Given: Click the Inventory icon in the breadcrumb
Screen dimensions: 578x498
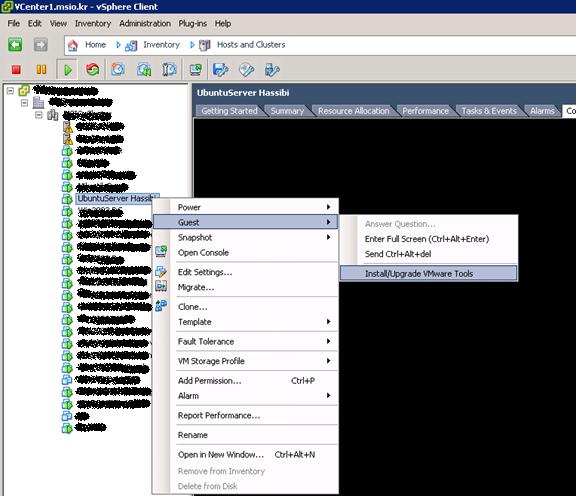Looking at the screenshot, I should pyautogui.click(x=131, y=45).
